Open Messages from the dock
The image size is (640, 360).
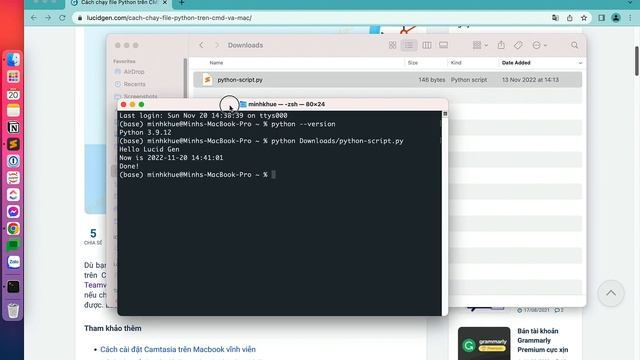[13, 245]
